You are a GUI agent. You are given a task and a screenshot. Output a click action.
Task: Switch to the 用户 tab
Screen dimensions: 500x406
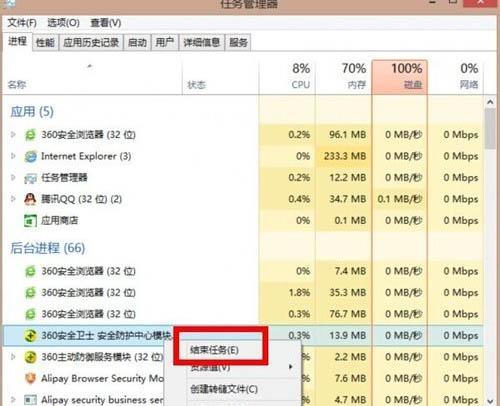pyautogui.click(x=165, y=42)
